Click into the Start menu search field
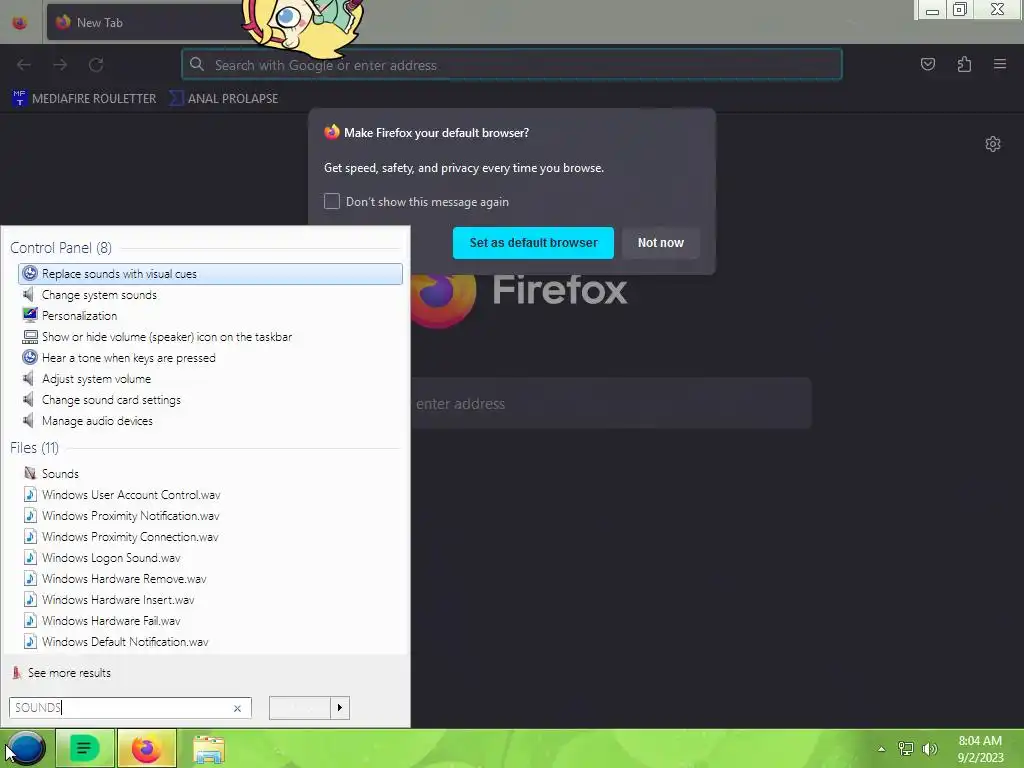This screenshot has width=1024, height=768. click(x=130, y=708)
